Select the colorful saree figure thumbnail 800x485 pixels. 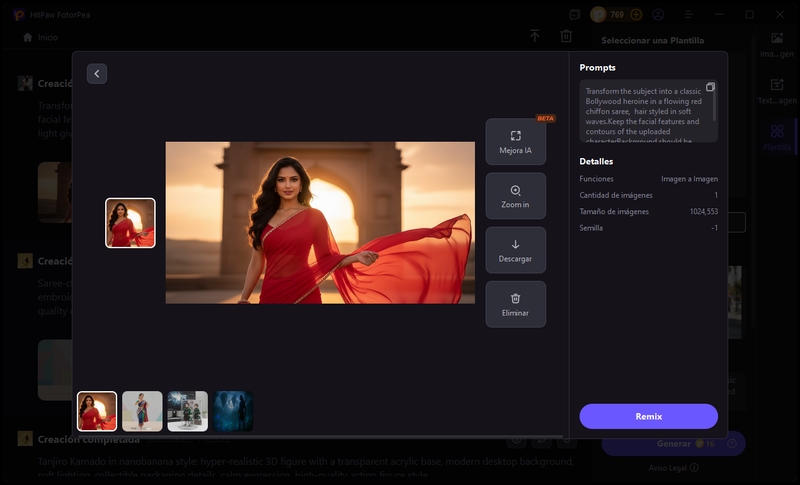point(142,411)
